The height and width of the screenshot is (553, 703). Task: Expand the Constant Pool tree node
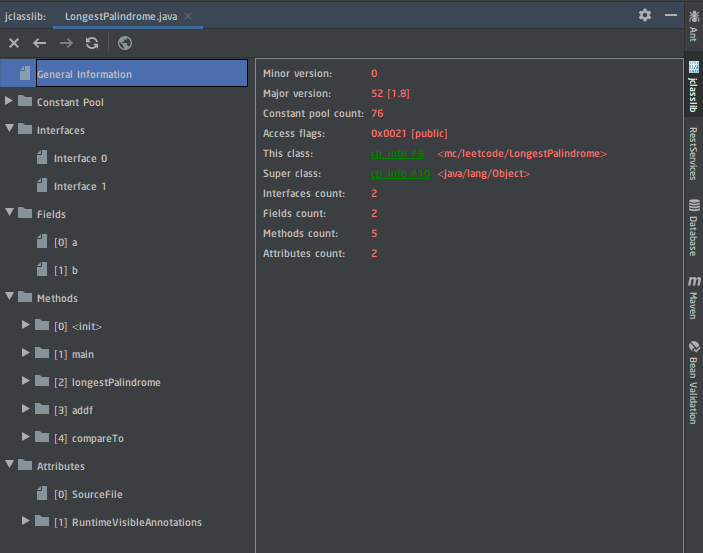tap(10, 101)
